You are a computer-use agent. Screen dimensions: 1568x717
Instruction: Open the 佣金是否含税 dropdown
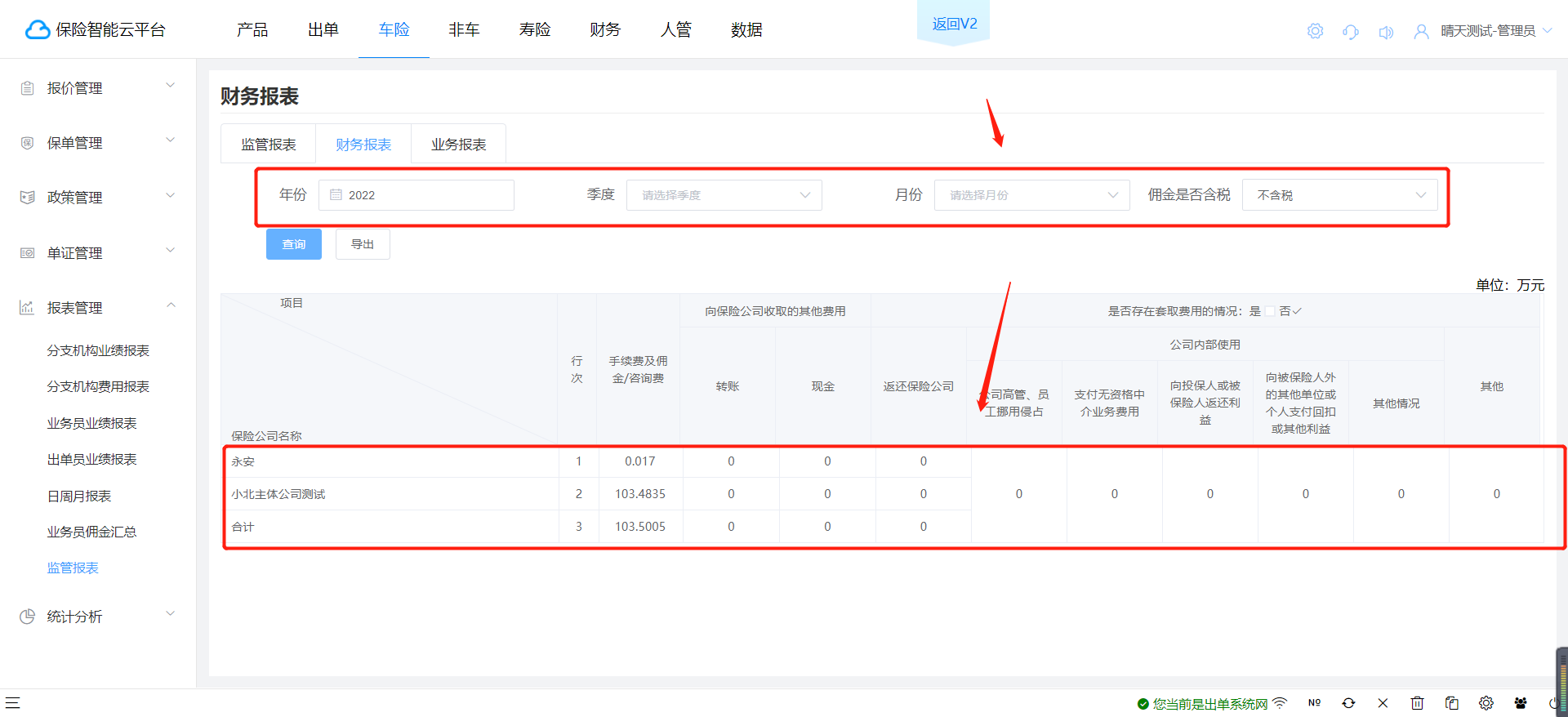point(1339,195)
